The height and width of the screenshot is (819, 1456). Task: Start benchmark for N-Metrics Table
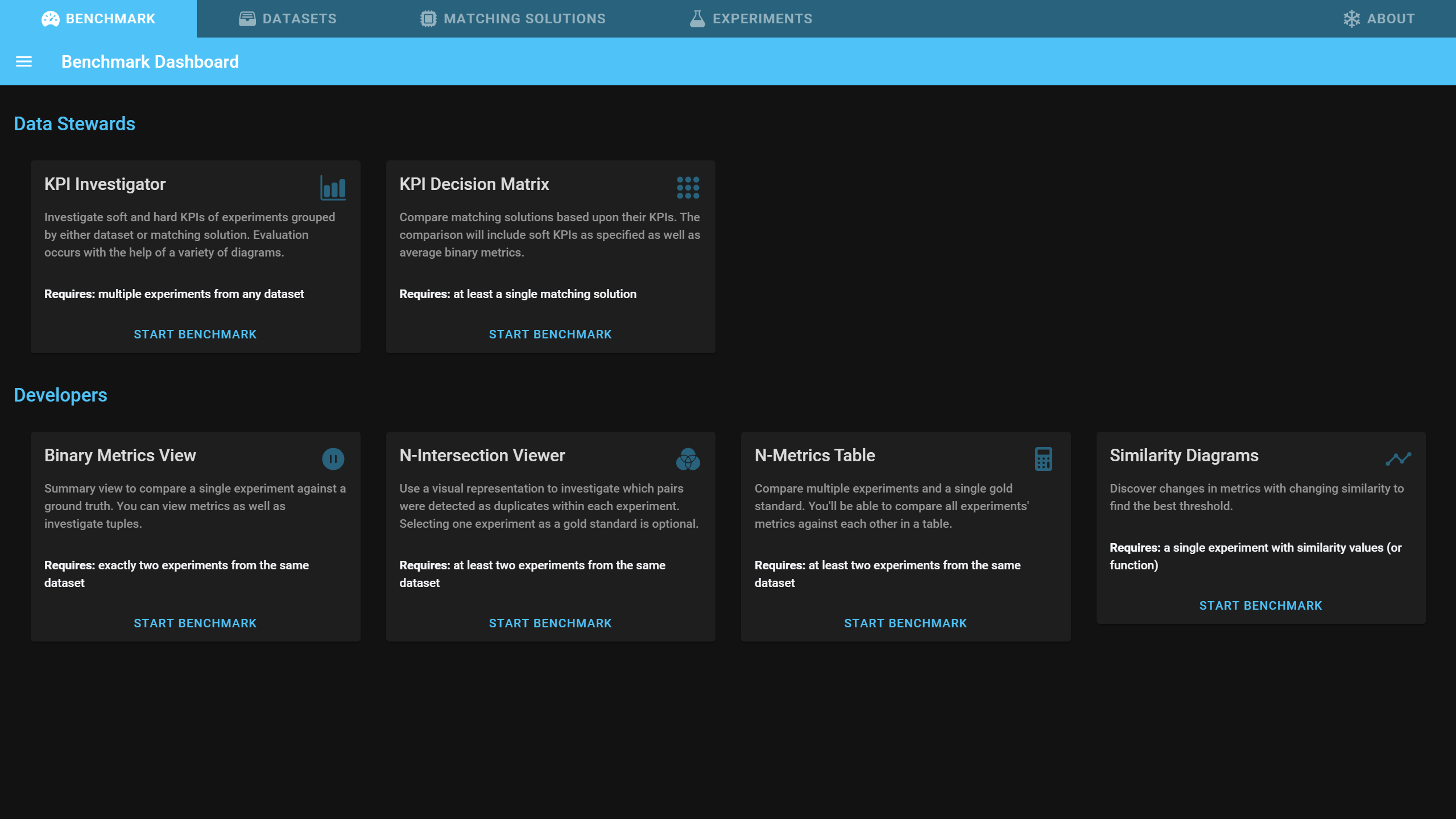(905, 623)
